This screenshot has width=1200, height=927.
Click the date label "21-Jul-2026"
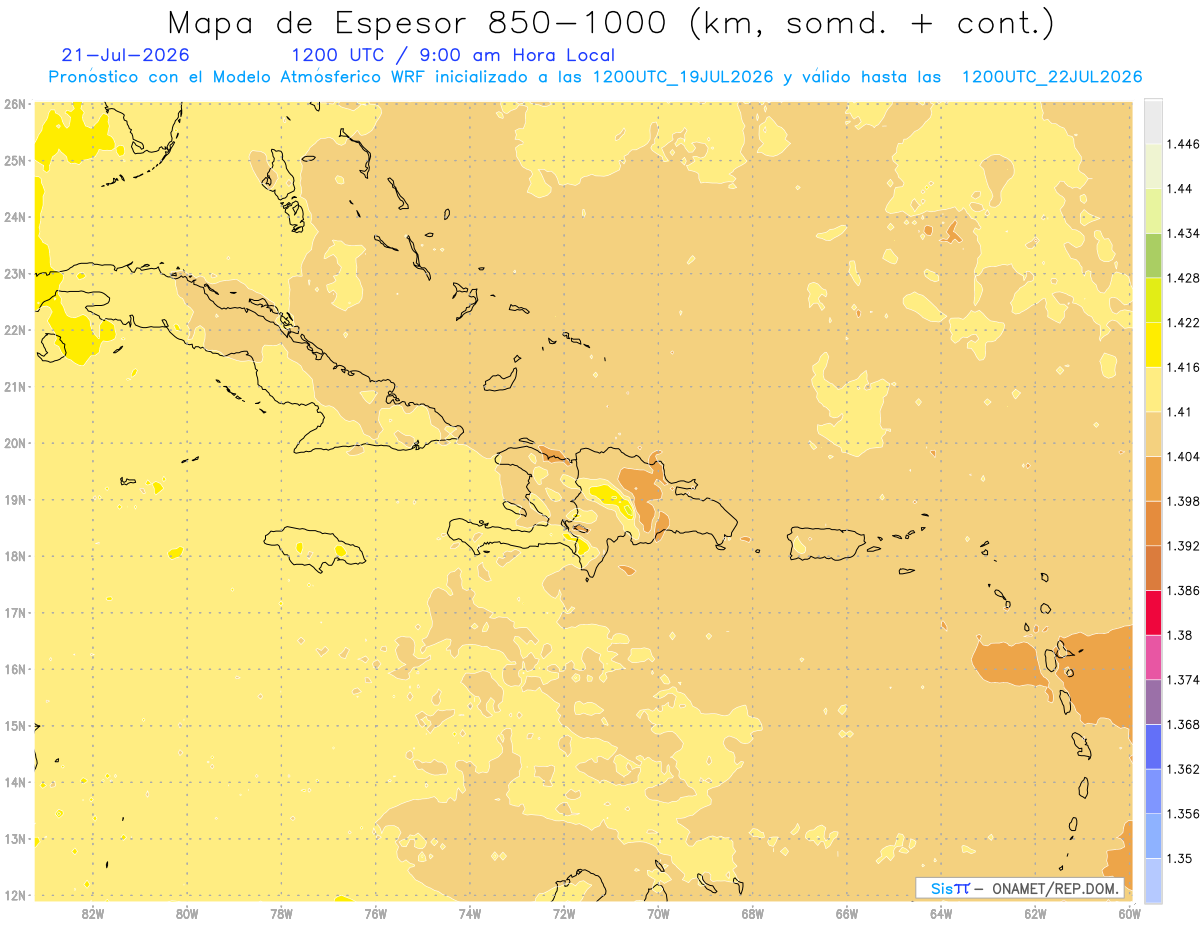(125, 55)
